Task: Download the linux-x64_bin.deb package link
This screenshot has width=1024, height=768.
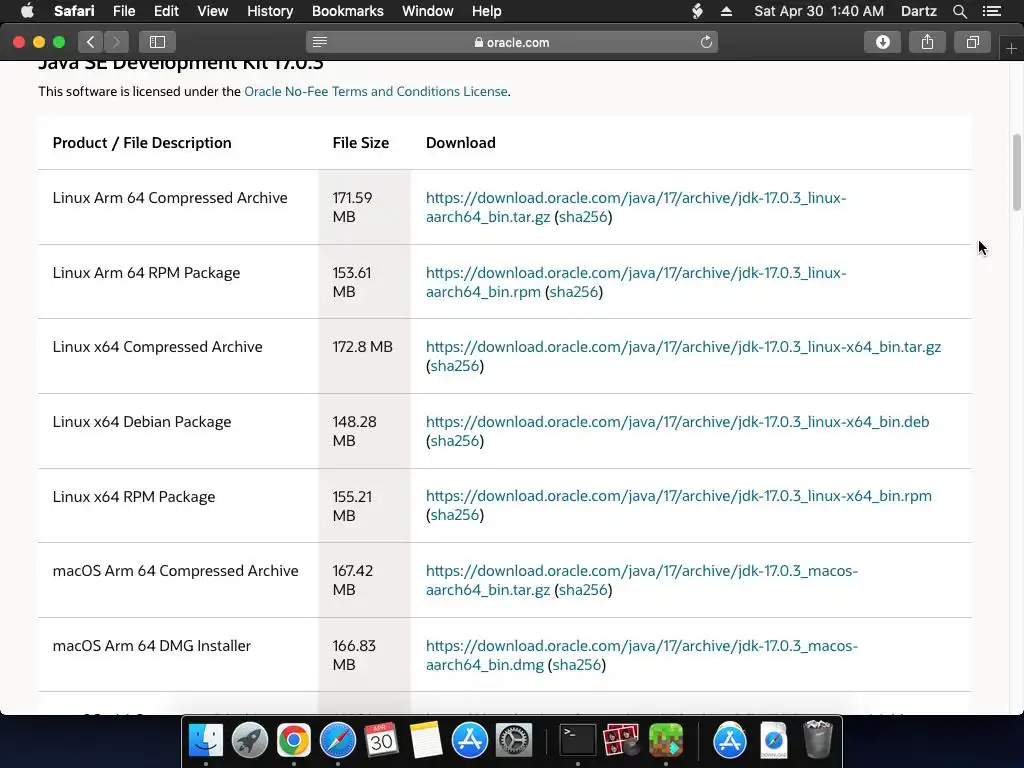Action: 677,422
